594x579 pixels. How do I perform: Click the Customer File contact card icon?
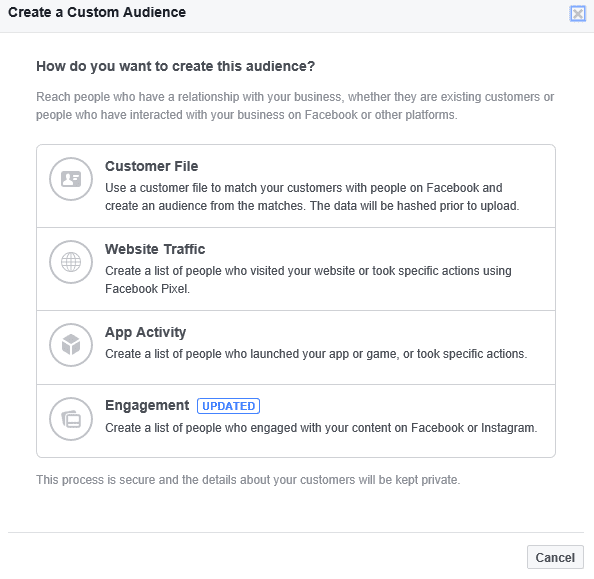click(71, 179)
